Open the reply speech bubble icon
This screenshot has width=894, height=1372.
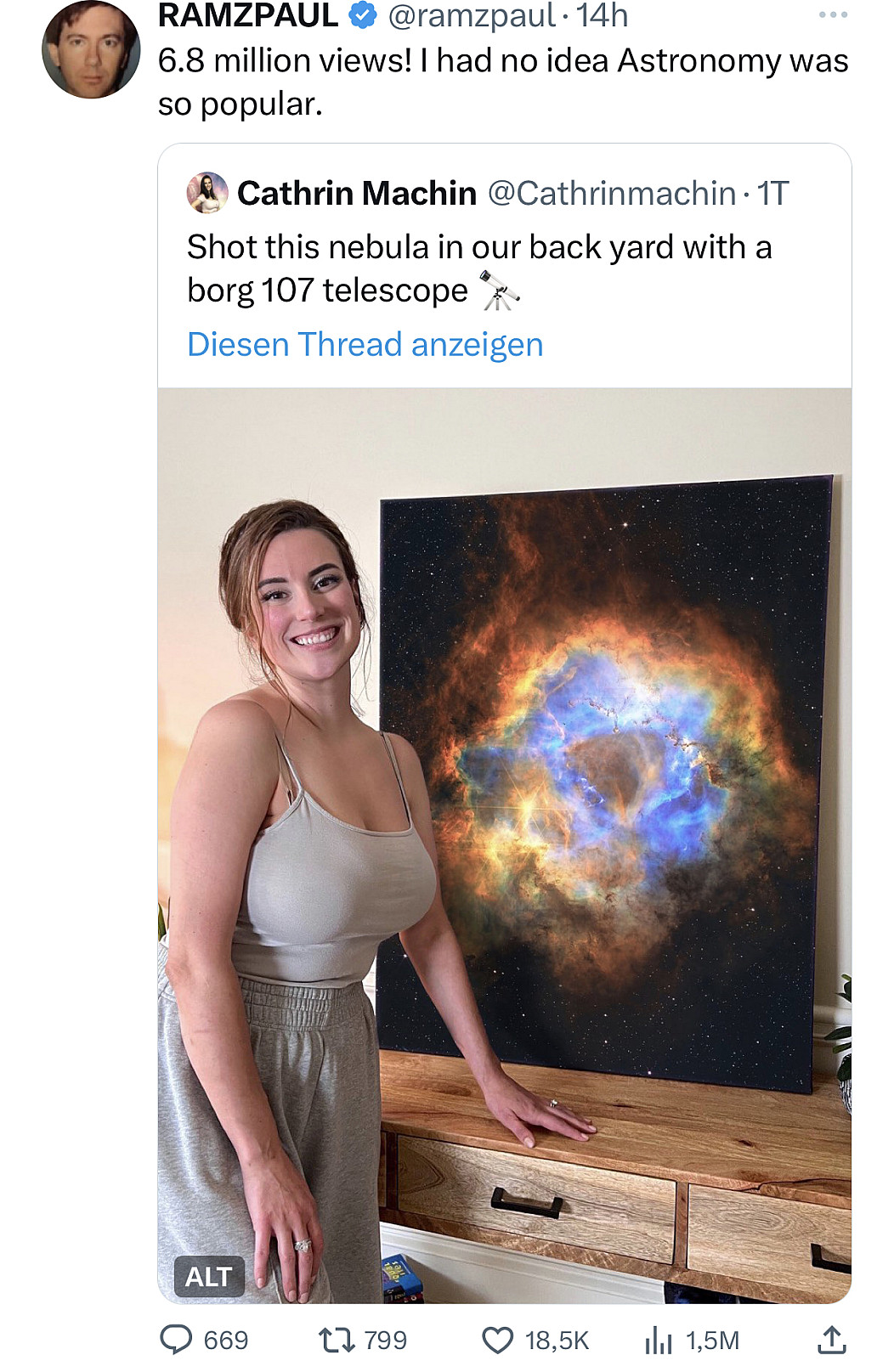pos(177,1340)
